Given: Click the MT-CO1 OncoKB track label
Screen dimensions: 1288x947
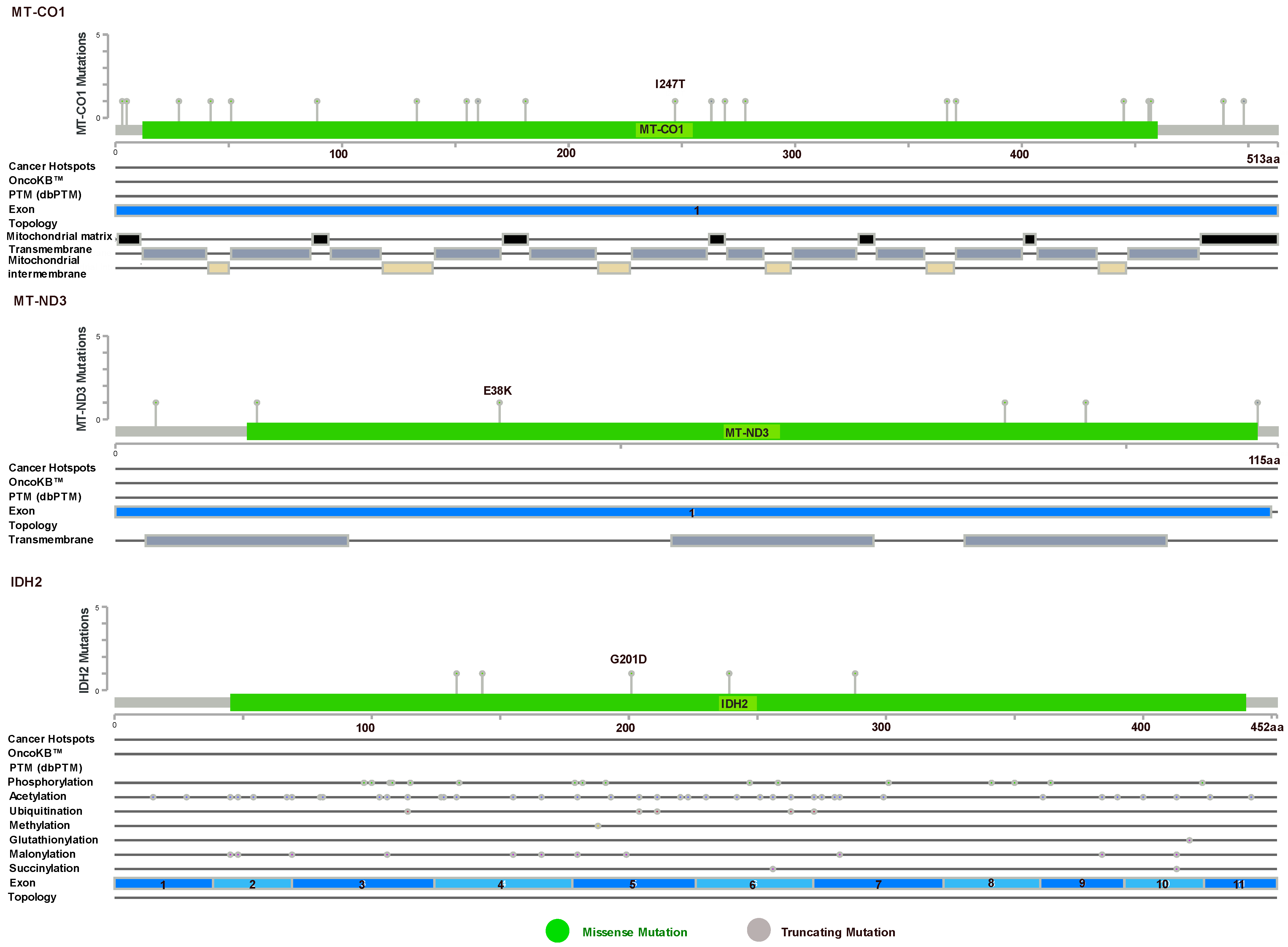Looking at the screenshot, I should [x=36, y=181].
